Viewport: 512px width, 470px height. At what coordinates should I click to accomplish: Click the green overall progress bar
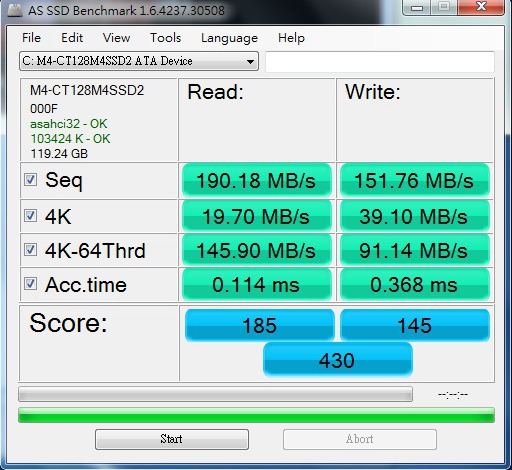pyautogui.click(x=256, y=415)
